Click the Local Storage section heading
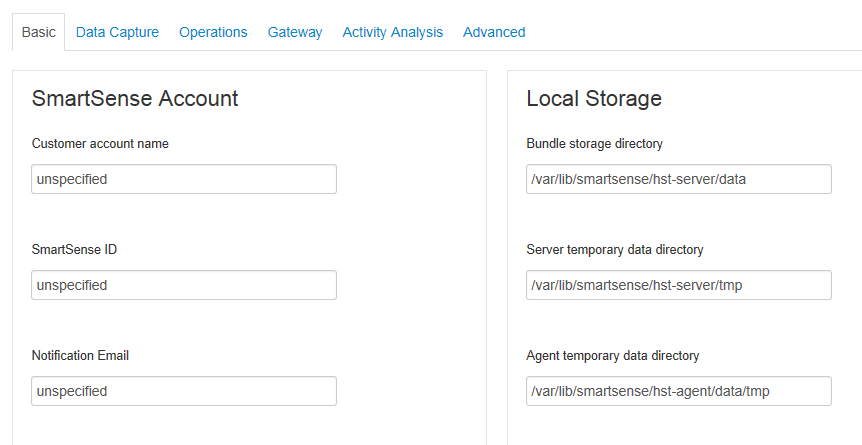The height and width of the screenshot is (445, 862). [x=594, y=98]
